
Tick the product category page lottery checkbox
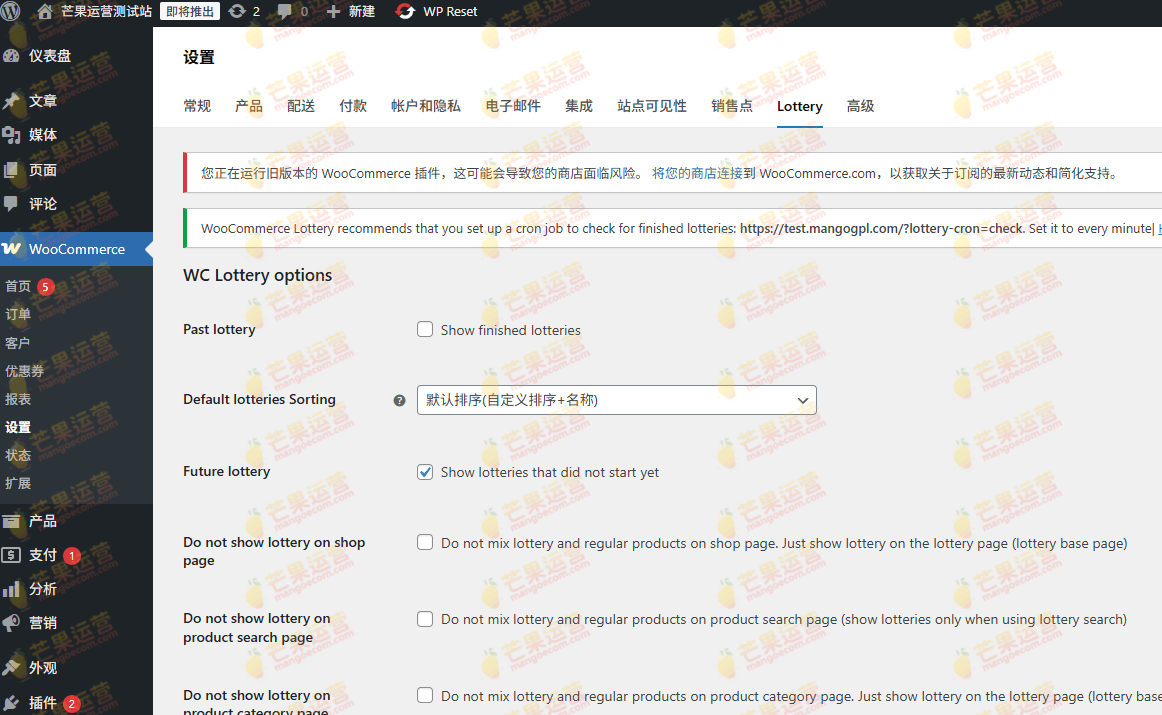(425, 695)
